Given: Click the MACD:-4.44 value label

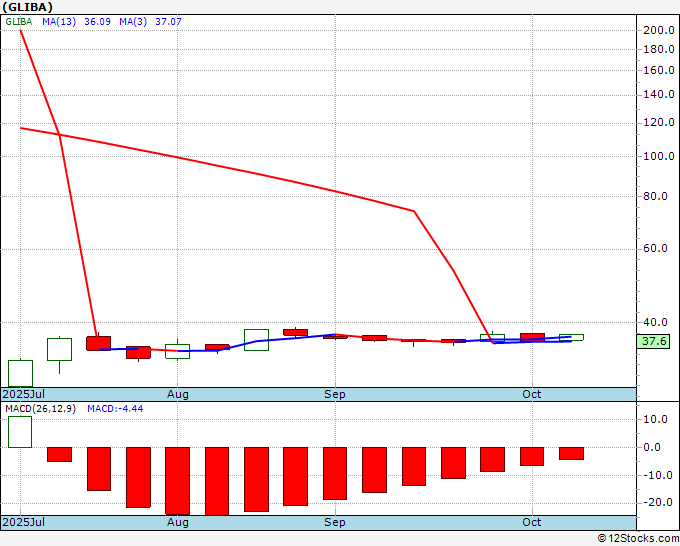Looking at the screenshot, I should click(x=115, y=409).
